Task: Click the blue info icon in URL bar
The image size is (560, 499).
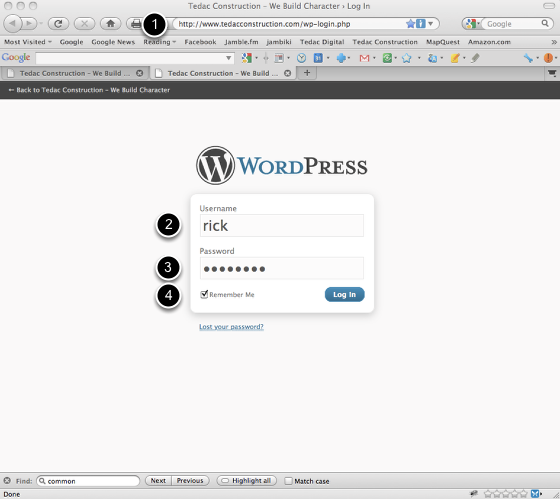Action: pos(421,24)
